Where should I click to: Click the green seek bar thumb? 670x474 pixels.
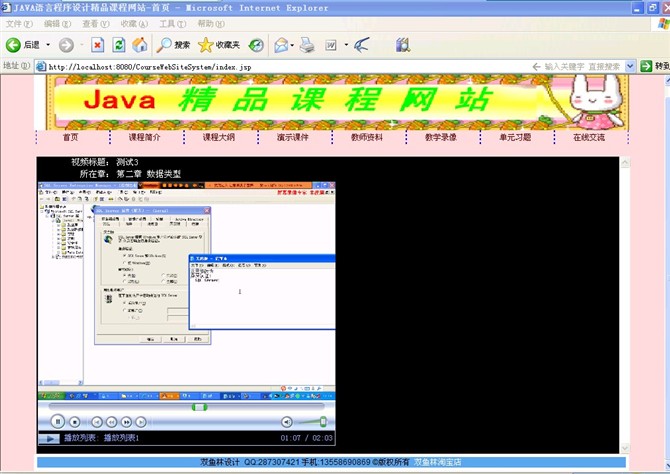click(199, 407)
